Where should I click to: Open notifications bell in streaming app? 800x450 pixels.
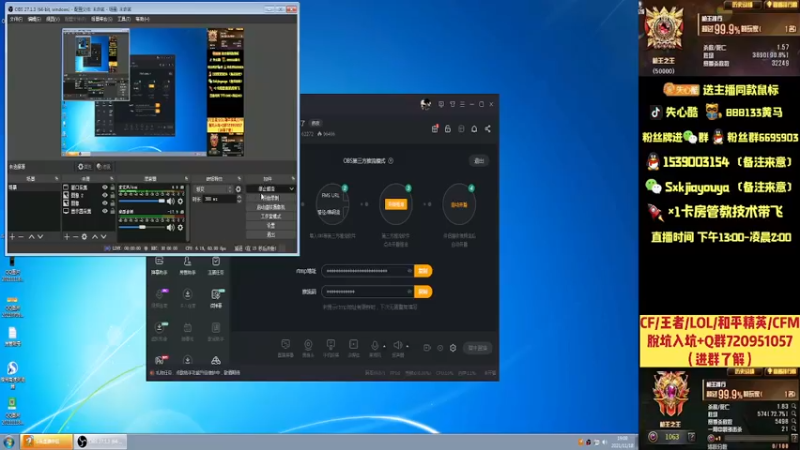474,129
